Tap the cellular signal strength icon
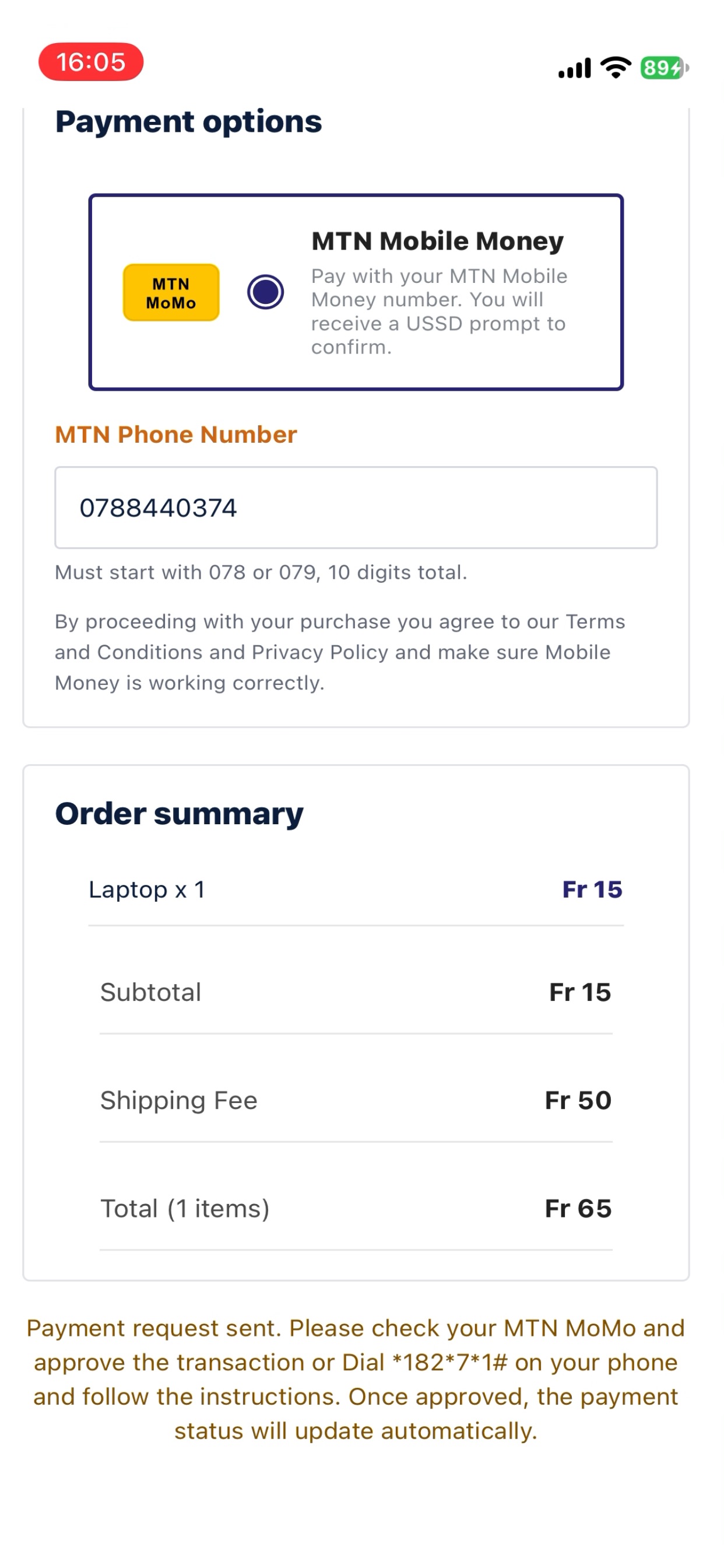Image resolution: width=724 pixels, height=1568 pixels. (574, 68)
